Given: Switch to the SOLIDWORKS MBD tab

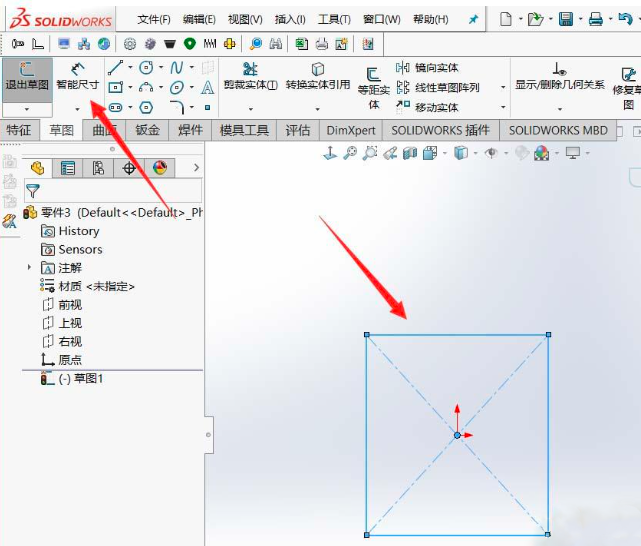Looking at the screenshot, I should click(x=558, y=130).
